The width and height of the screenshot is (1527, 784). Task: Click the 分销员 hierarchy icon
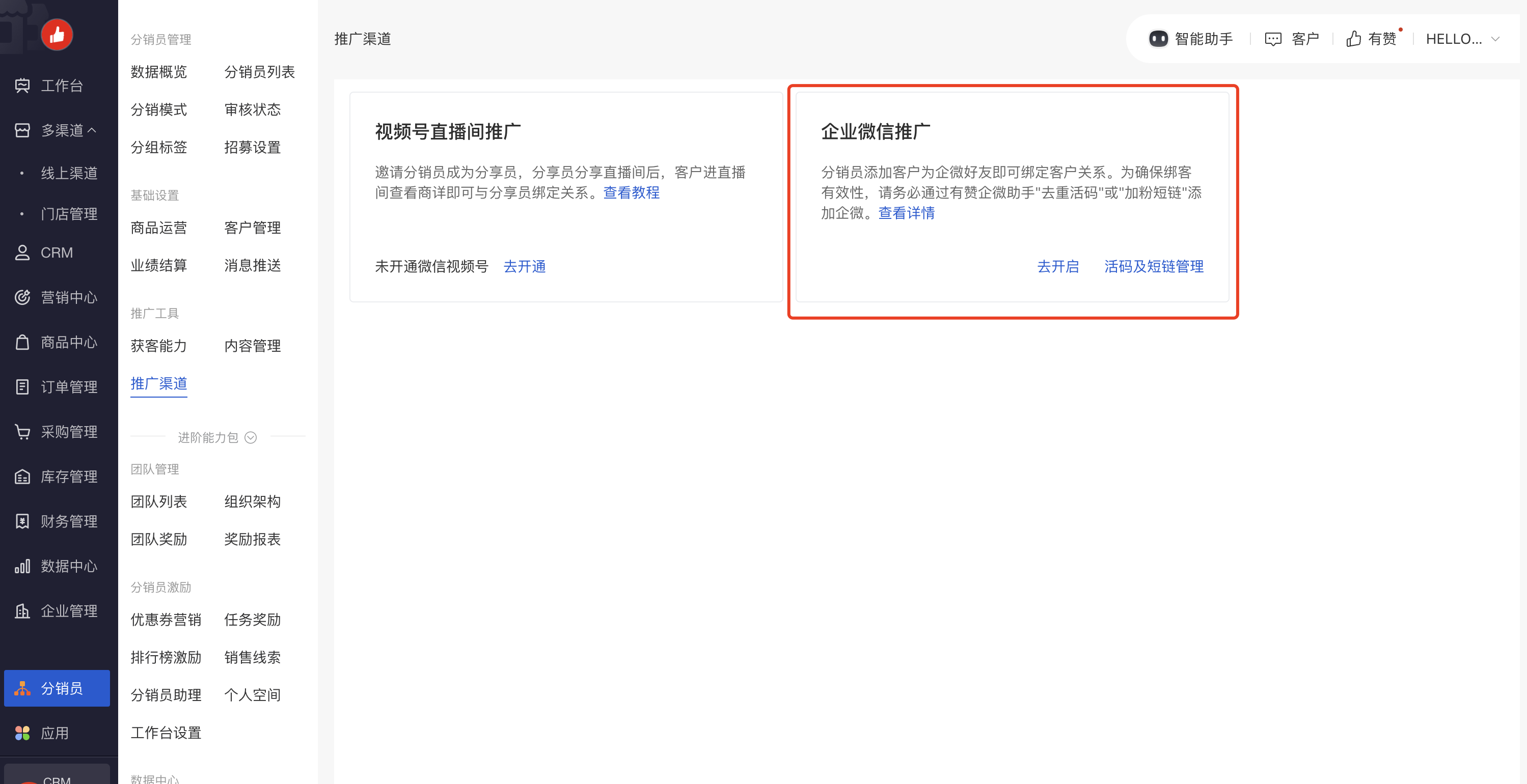(x=22, y=689)
